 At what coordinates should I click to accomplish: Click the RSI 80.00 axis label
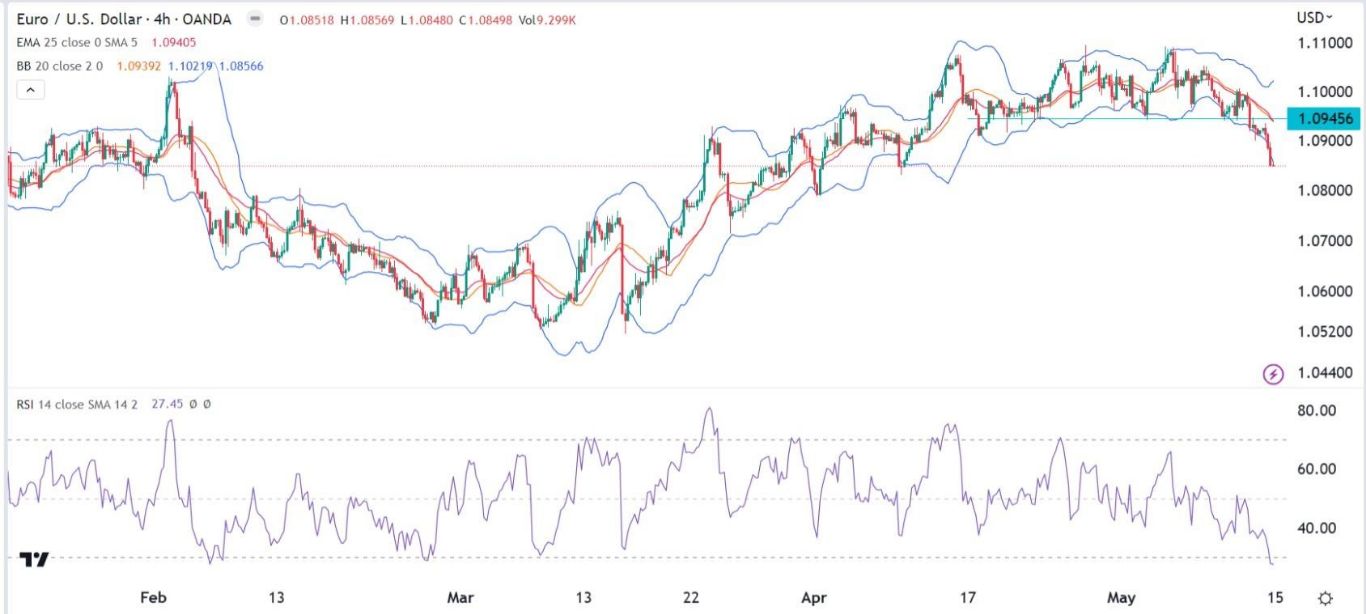pyautogui.click(x=1317, y=410)
